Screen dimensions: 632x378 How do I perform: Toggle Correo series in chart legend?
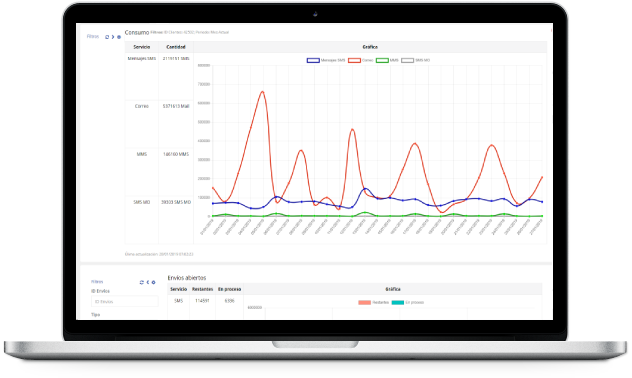click(361, 60)
